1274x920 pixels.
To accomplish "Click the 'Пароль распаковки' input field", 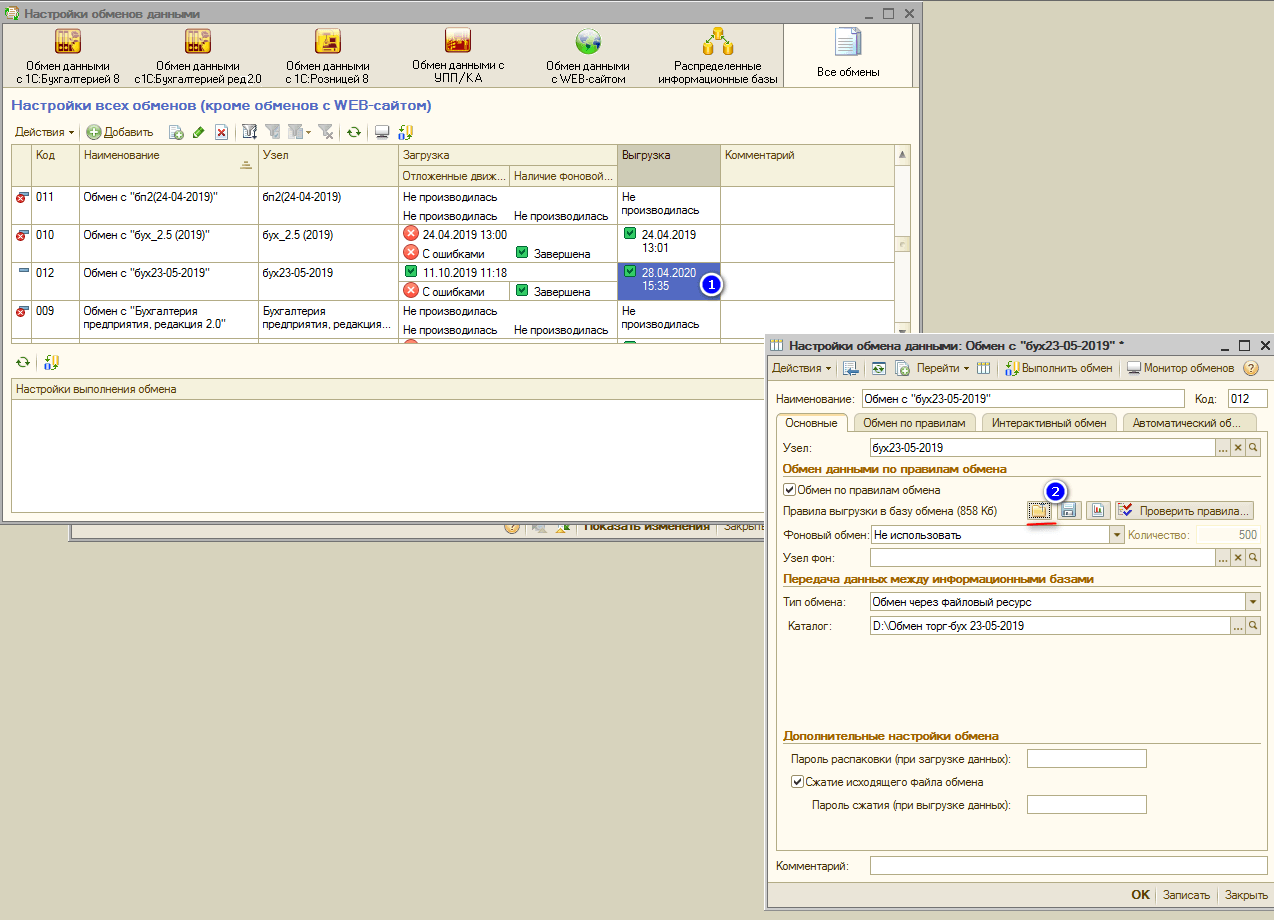I will 1086,759.
